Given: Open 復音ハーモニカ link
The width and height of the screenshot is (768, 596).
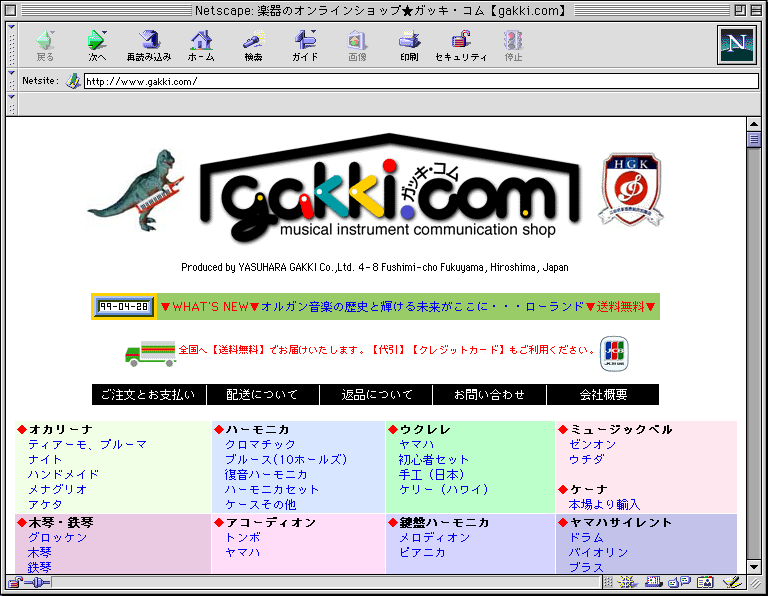Looking at the screenshot, I should pyautogui.click(x=266, y=475).
